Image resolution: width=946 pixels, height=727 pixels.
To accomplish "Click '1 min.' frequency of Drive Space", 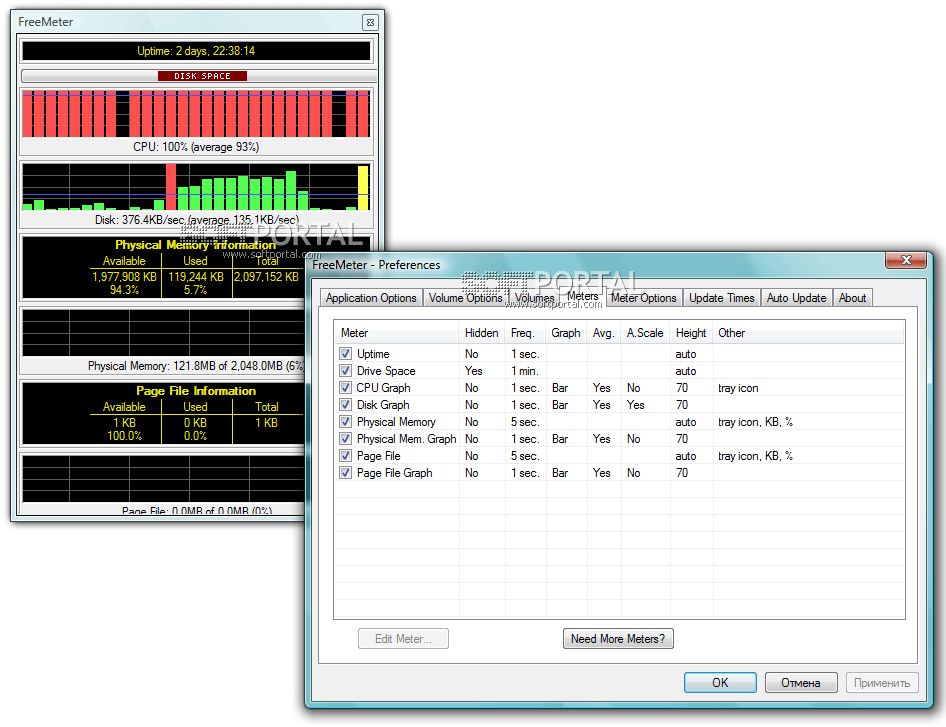I will [525, 371].
